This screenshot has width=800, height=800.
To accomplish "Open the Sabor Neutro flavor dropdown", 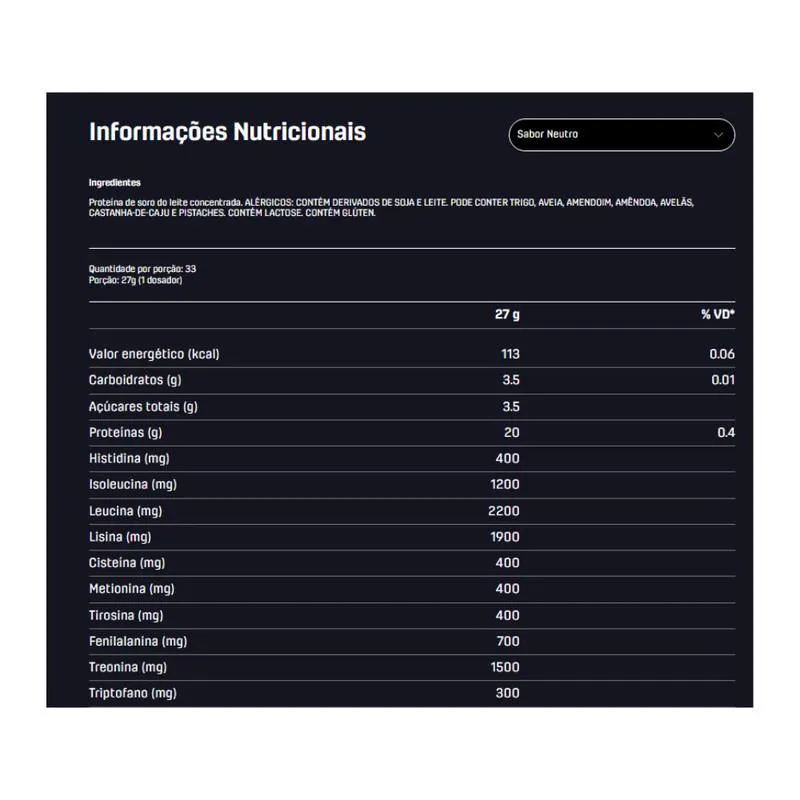I will (x=620, y=135).
